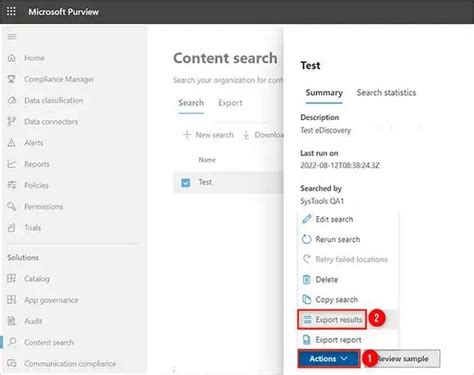Open the app launcher waffle icon
Screen dimensions: 474x375
coord(11,12)
